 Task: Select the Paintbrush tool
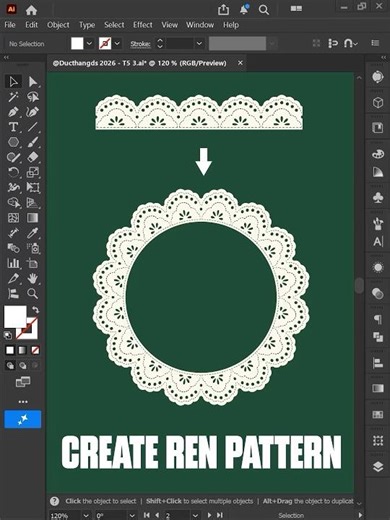(33, 142)
